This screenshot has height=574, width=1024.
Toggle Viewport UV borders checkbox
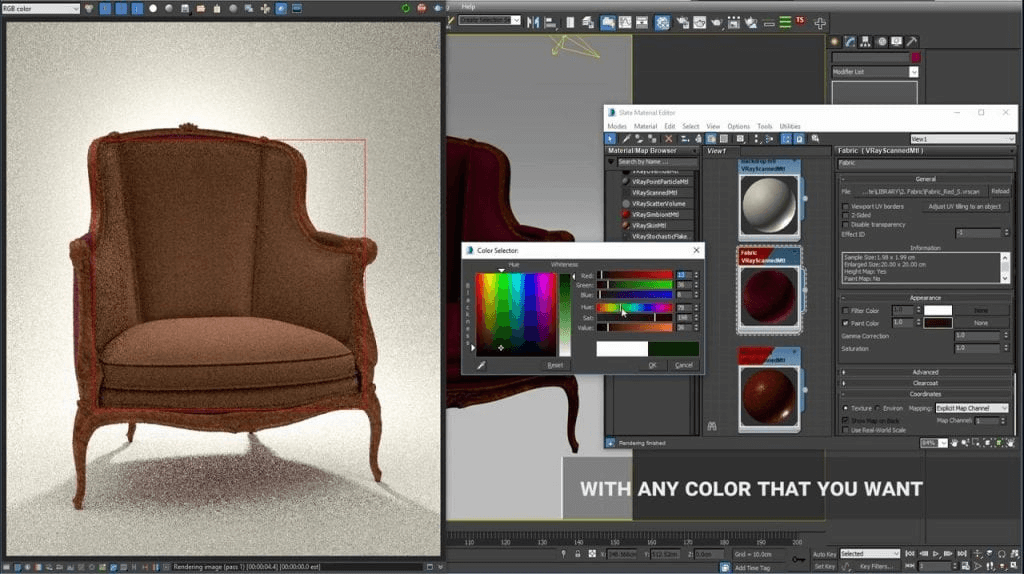pyautogui.click(x=846, y=206)
